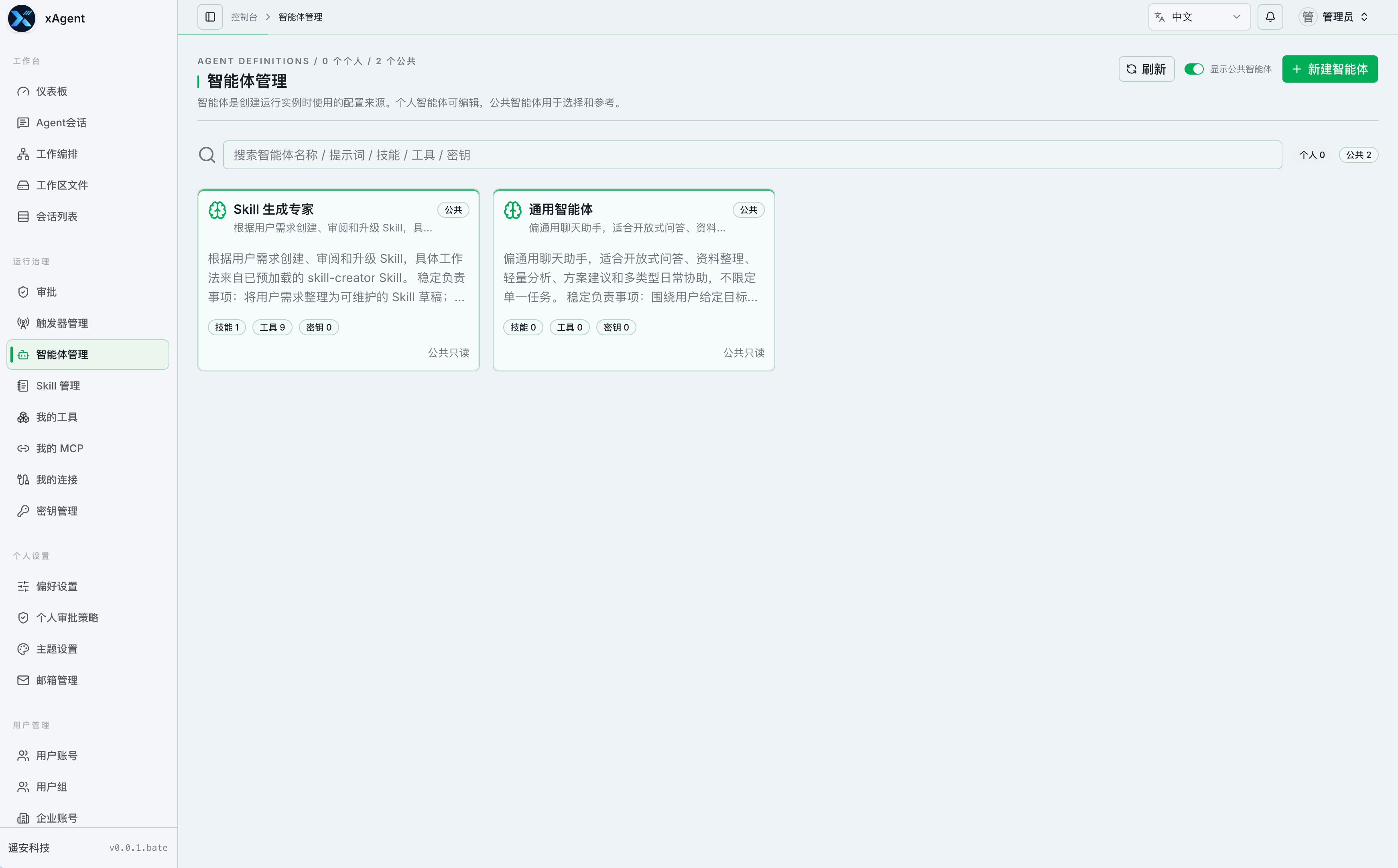Open 密钥管理 menu item
Screen dimensions: 1398x868
[88, 511]
